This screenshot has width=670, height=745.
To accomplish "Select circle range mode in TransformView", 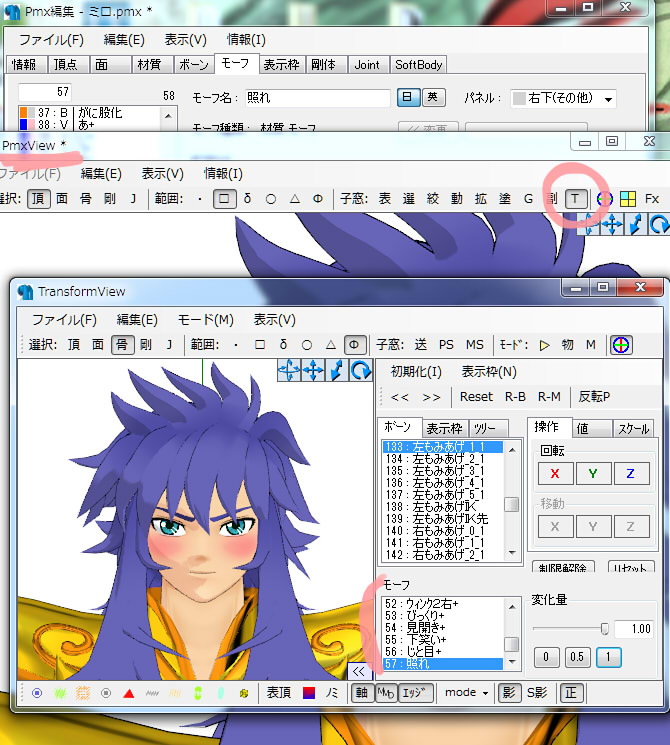I will (x=306, y=345).
